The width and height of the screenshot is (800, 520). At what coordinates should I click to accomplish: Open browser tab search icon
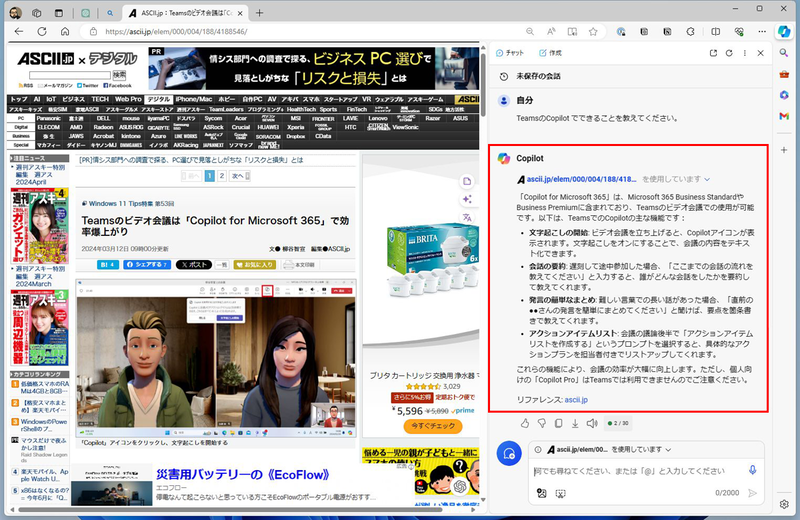coord(110,13)
